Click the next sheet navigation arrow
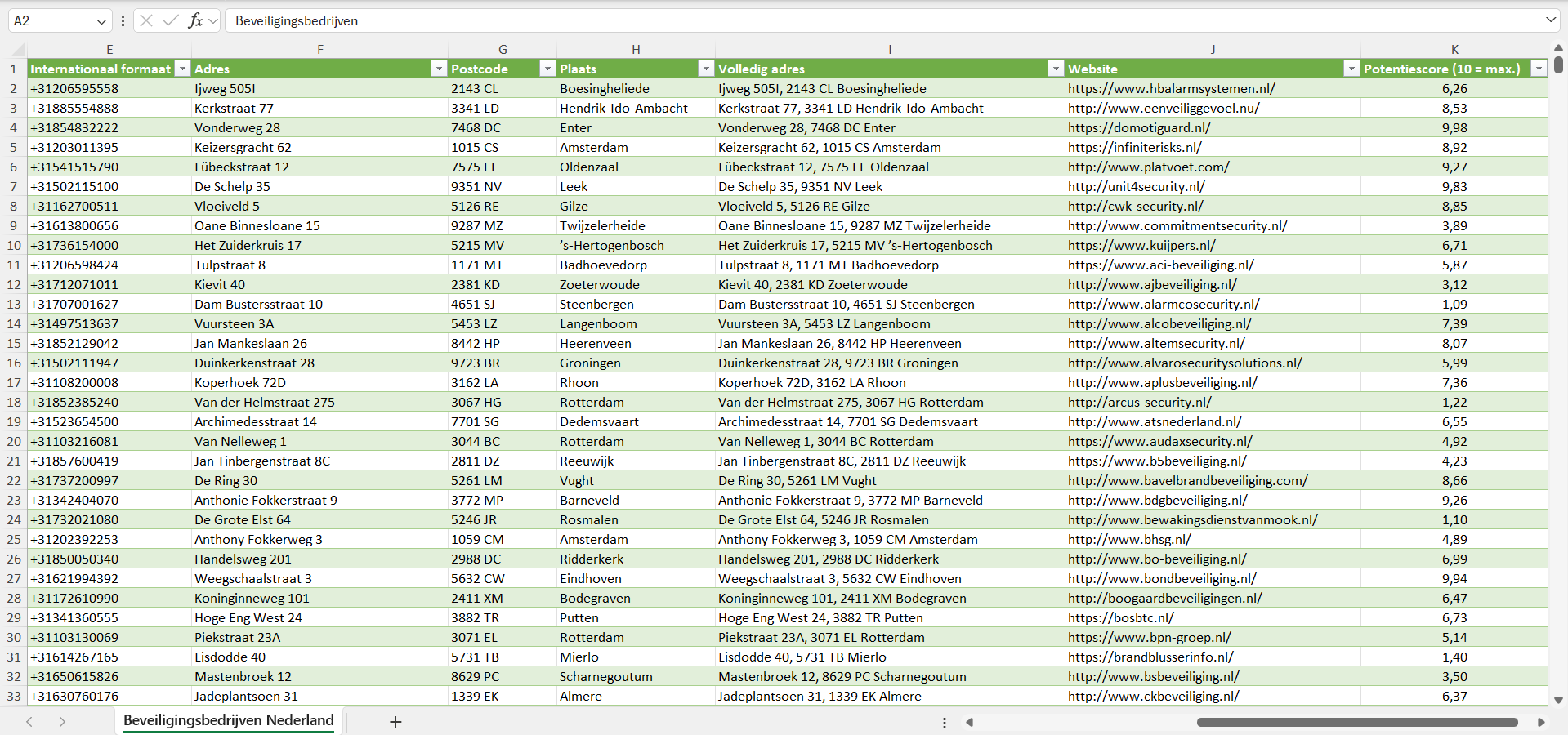This screenshot has height=735, width=1568. tap(62, 722)
